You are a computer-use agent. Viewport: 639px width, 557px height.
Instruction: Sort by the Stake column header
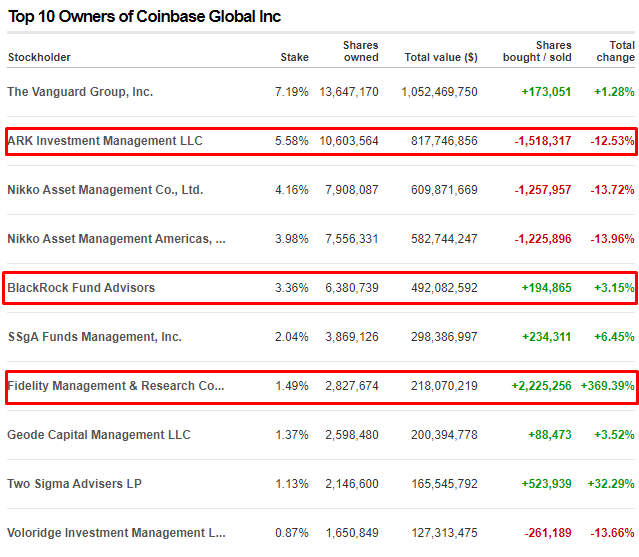pyautogui.click(x=294, y=57)
